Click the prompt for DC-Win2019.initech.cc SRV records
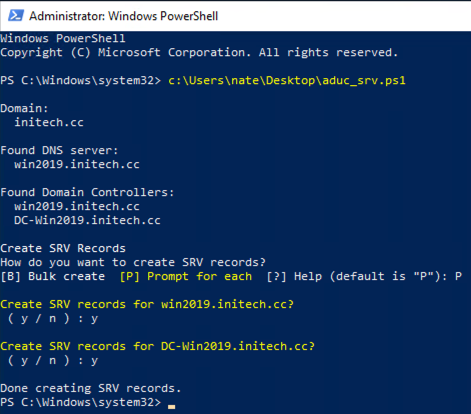 point(157,346)
